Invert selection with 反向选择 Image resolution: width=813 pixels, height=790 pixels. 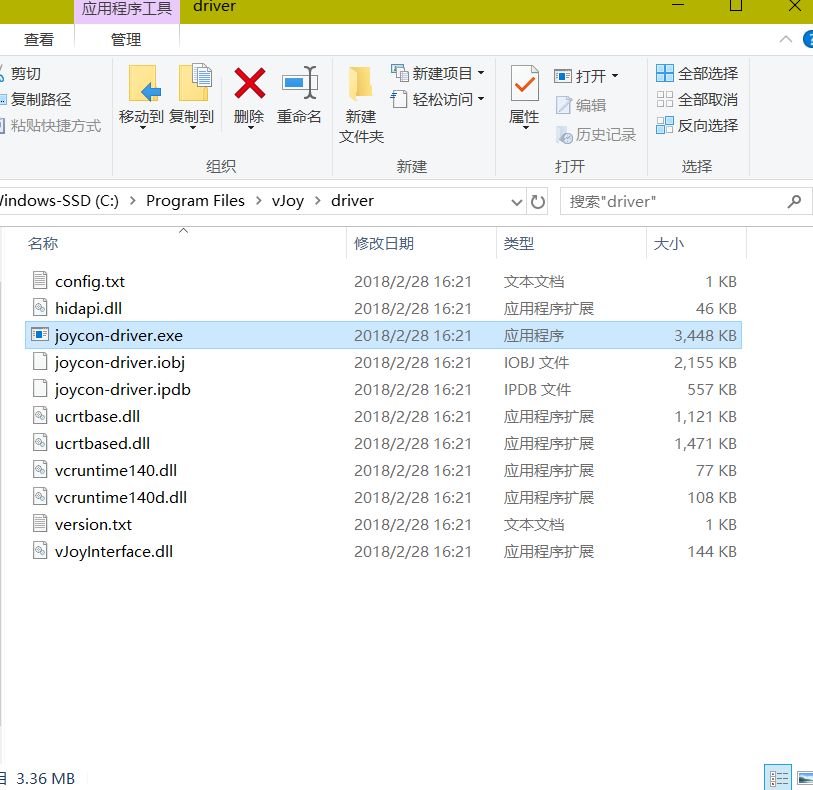[697, 126]
